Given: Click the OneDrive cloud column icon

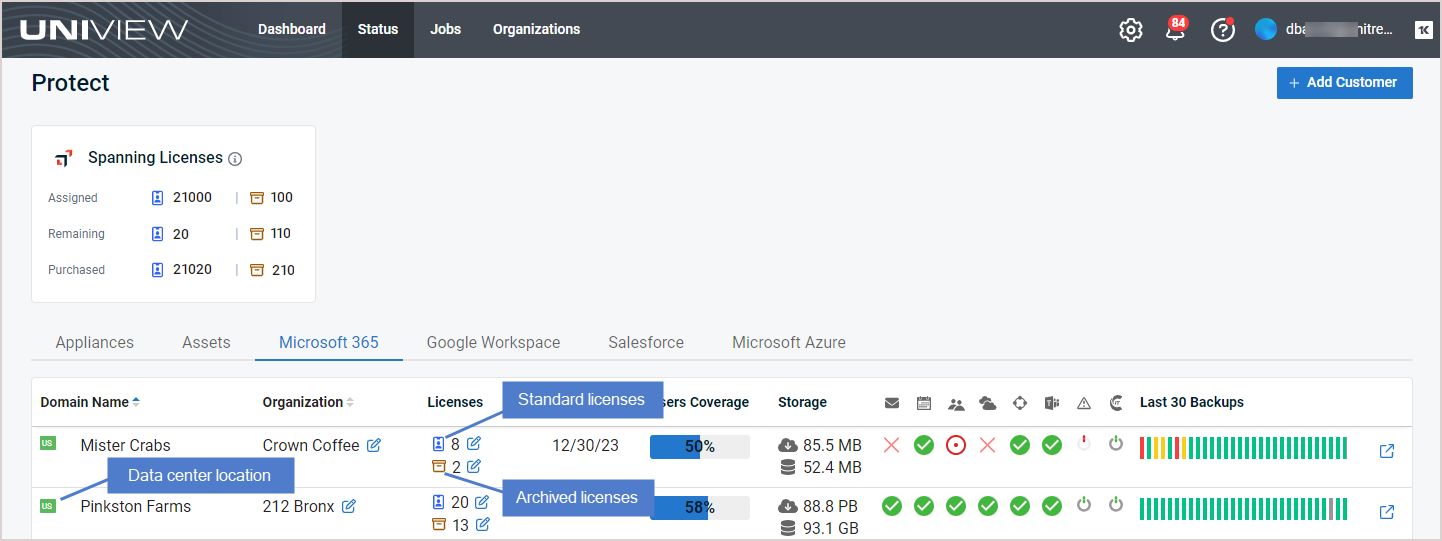Looking at the screenshot, I should tap(988, 403).
